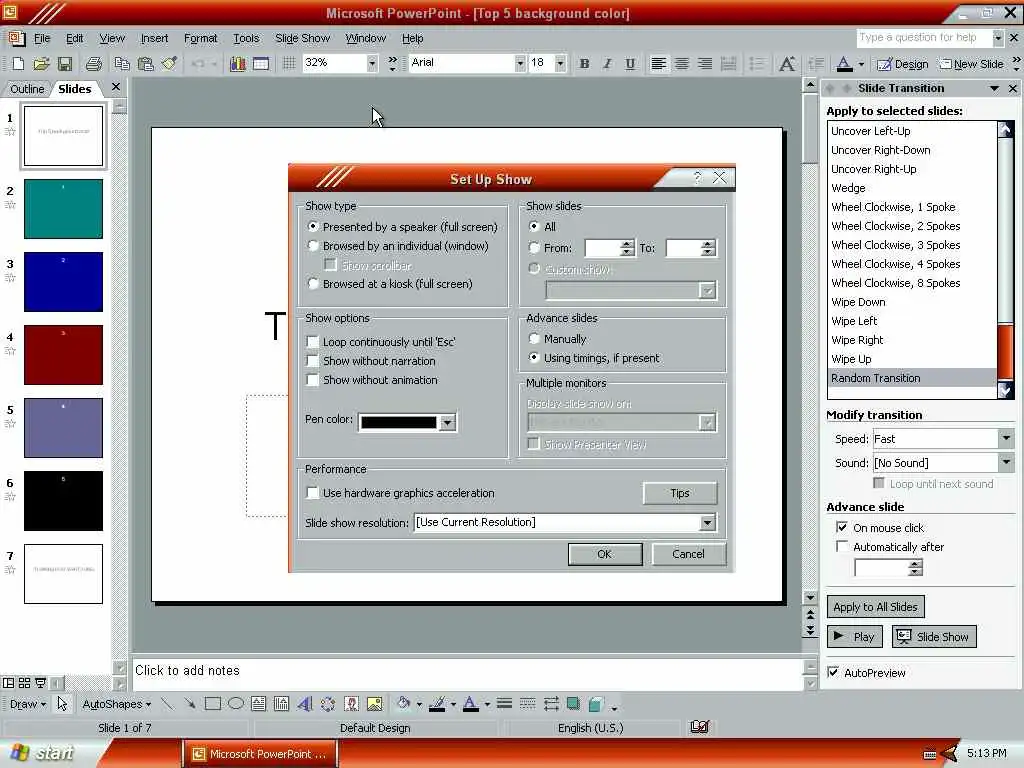This screenshot has width=1024, height=768.
Task: Select Manually under Advance slides
Action: pyautogui.click(x=534, y=338)
